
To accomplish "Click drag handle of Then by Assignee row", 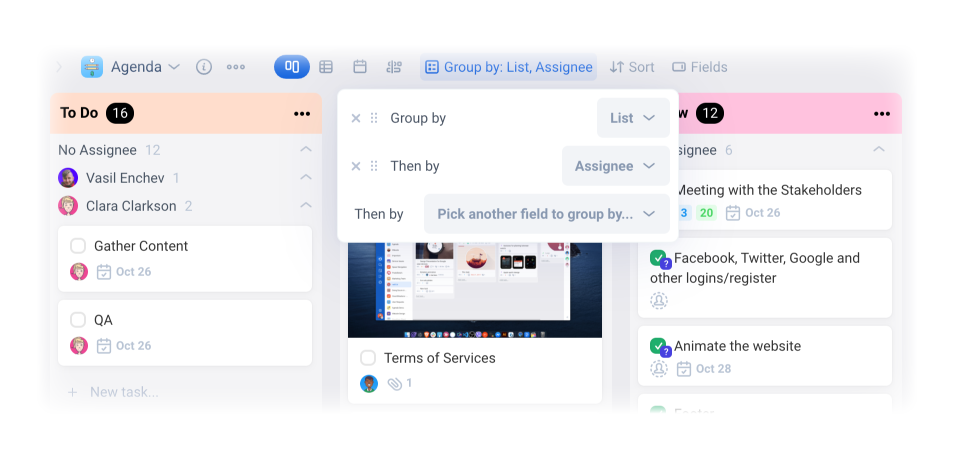I will (374, 166).
